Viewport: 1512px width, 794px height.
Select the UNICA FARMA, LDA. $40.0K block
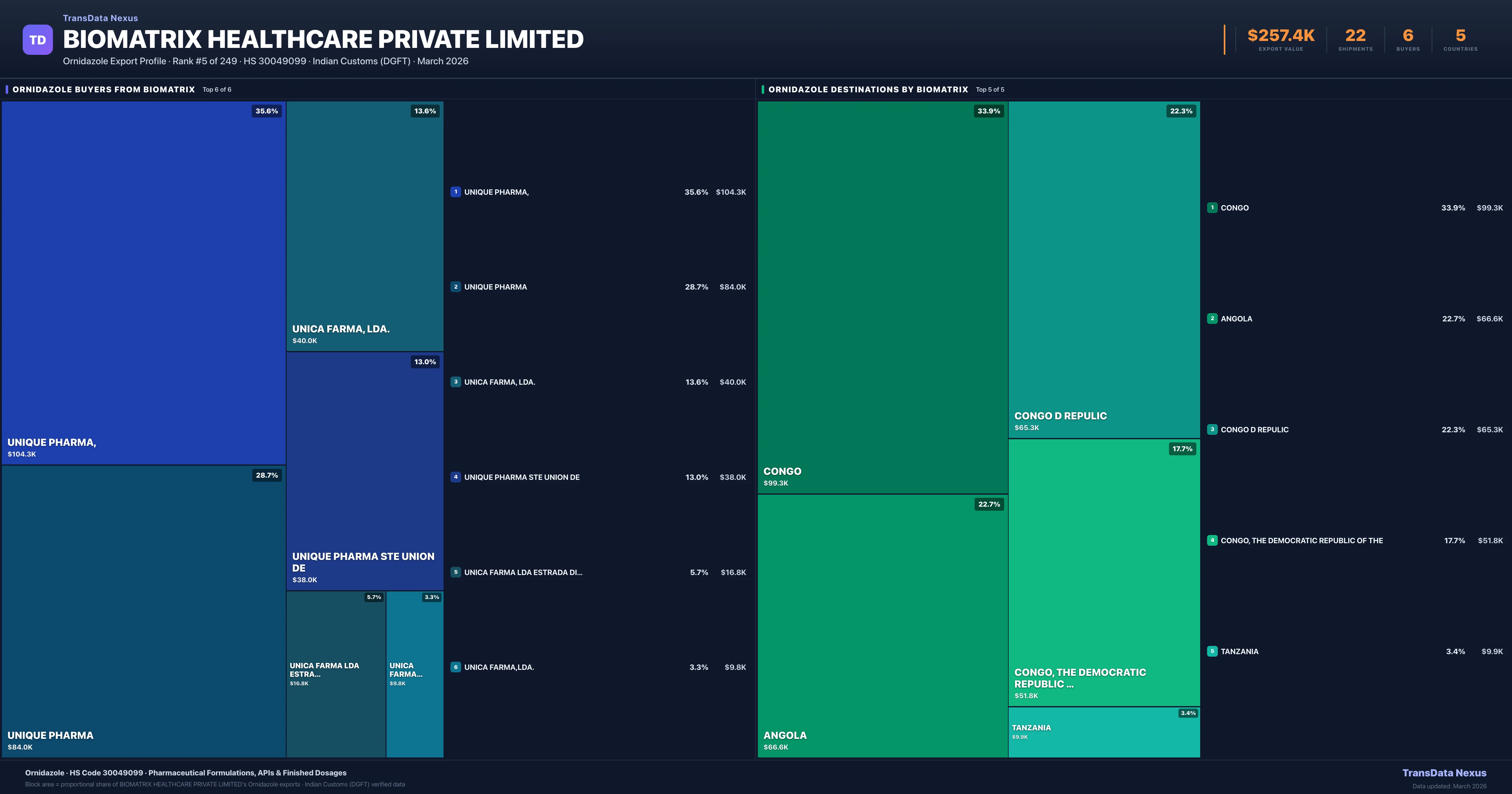click(x=364, y=226)
